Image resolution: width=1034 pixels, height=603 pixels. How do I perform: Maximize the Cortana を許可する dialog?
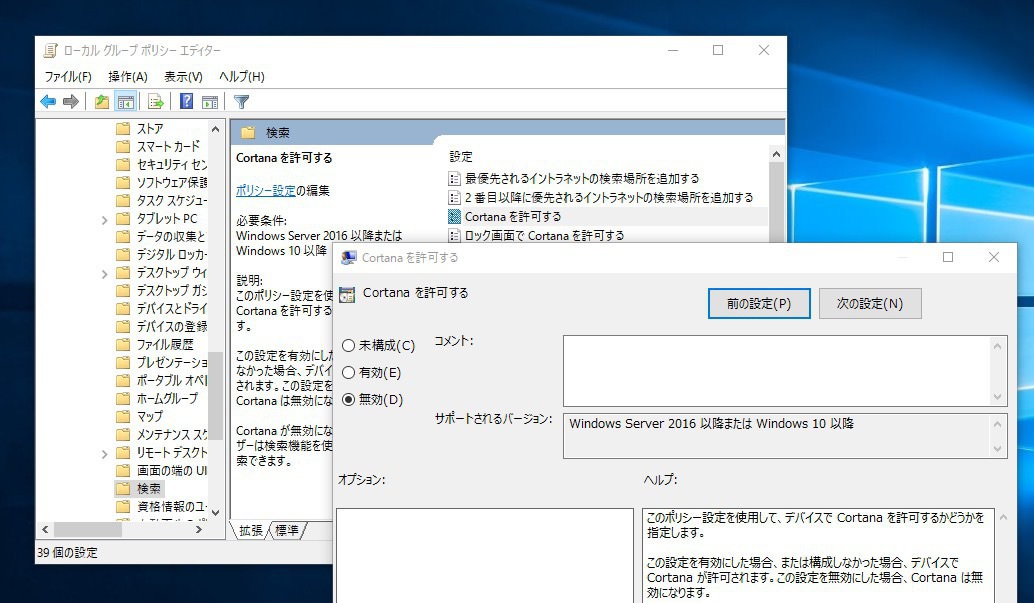948,257
